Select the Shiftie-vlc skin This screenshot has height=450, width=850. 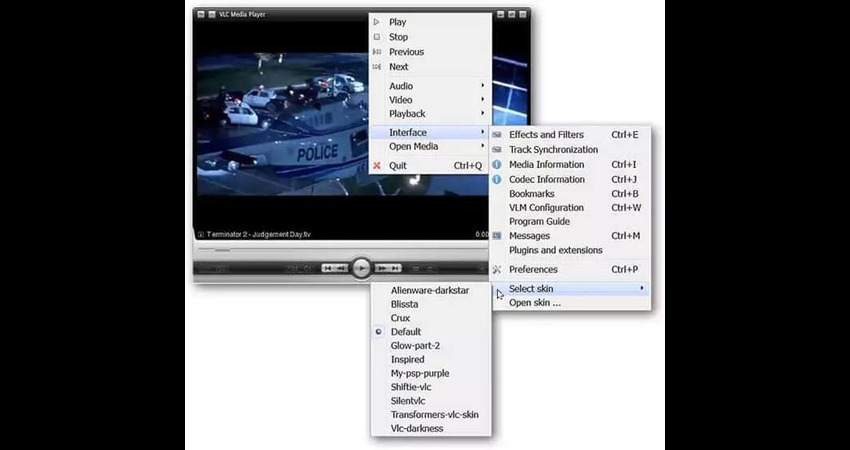[431, 387]
